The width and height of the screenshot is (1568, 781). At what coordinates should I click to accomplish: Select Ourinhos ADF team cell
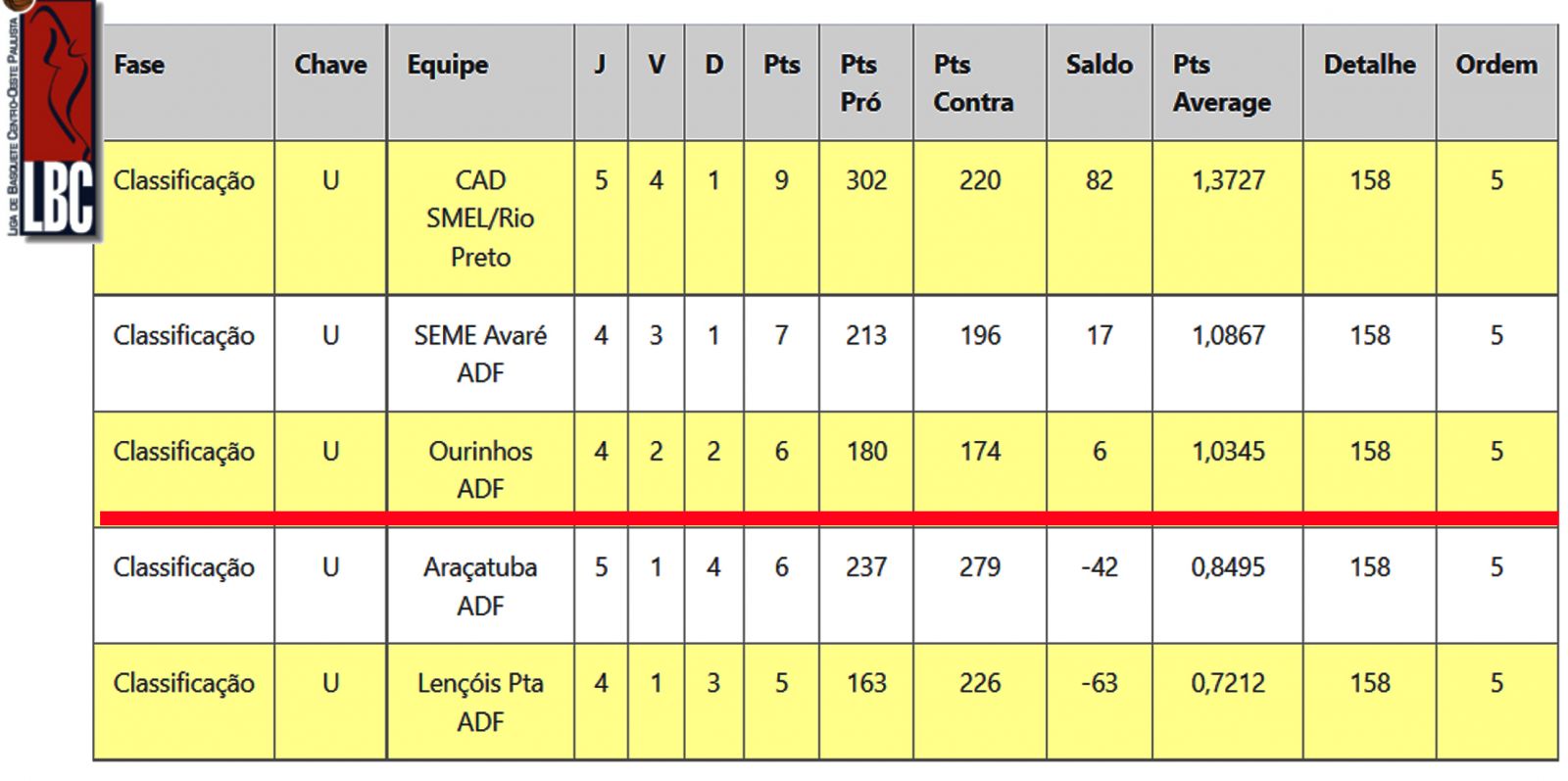coord(480,469)
